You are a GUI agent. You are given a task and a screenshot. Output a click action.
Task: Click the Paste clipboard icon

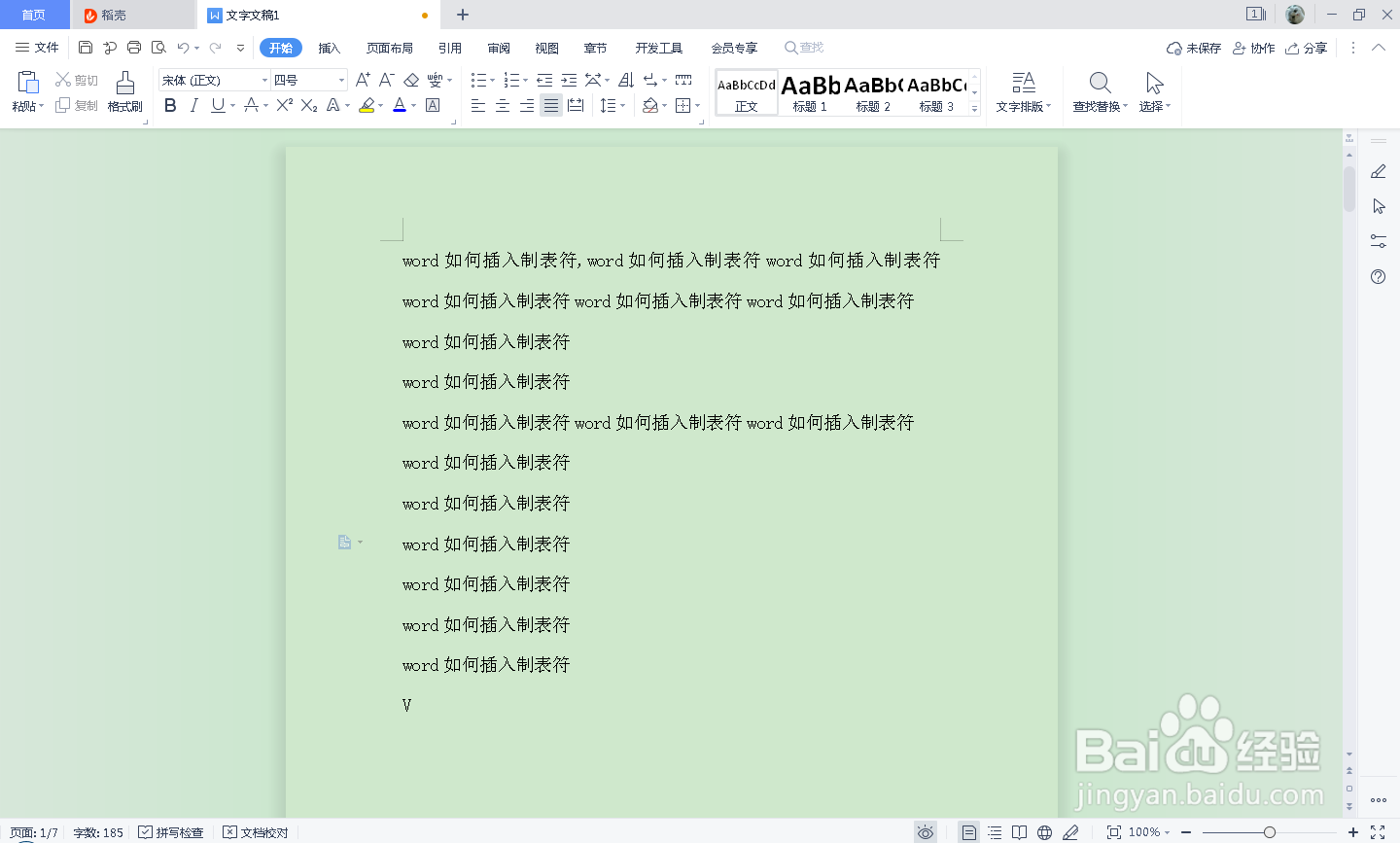(x=27, y=83)
